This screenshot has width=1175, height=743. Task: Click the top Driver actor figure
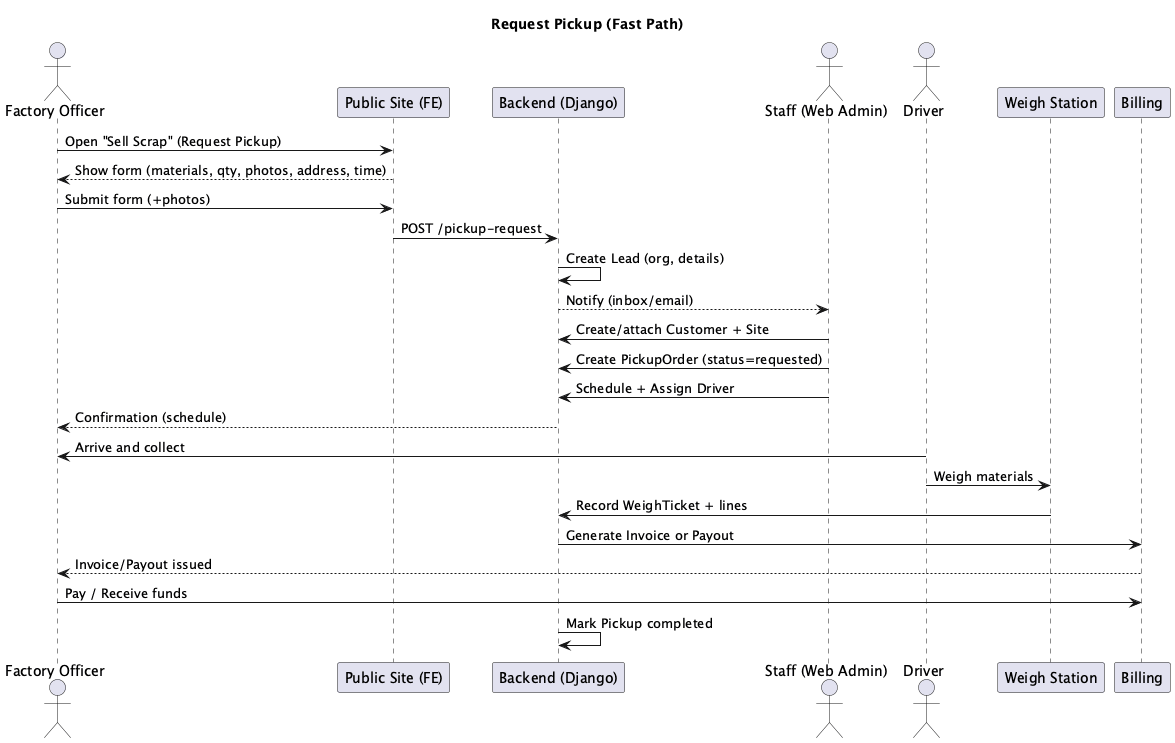pos(925,70)
